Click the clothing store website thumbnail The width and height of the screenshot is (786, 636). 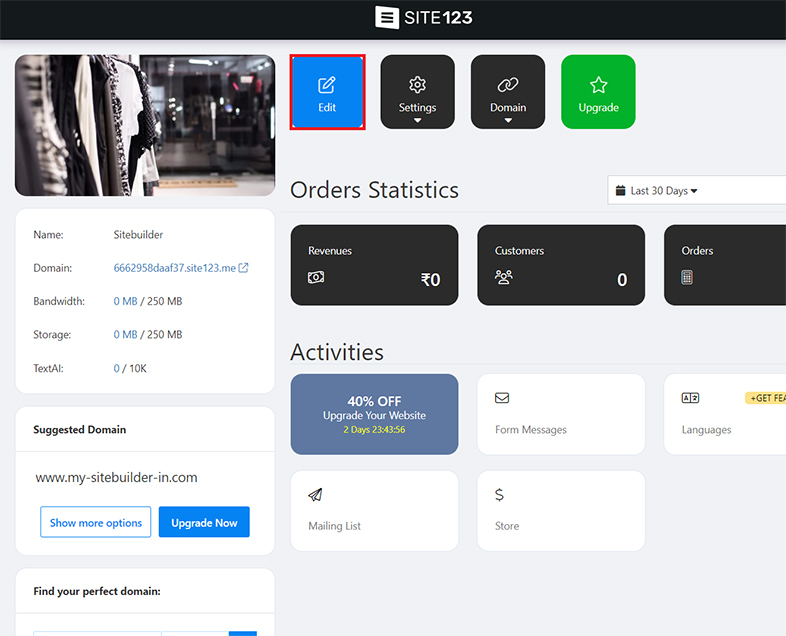pos(145,125)
